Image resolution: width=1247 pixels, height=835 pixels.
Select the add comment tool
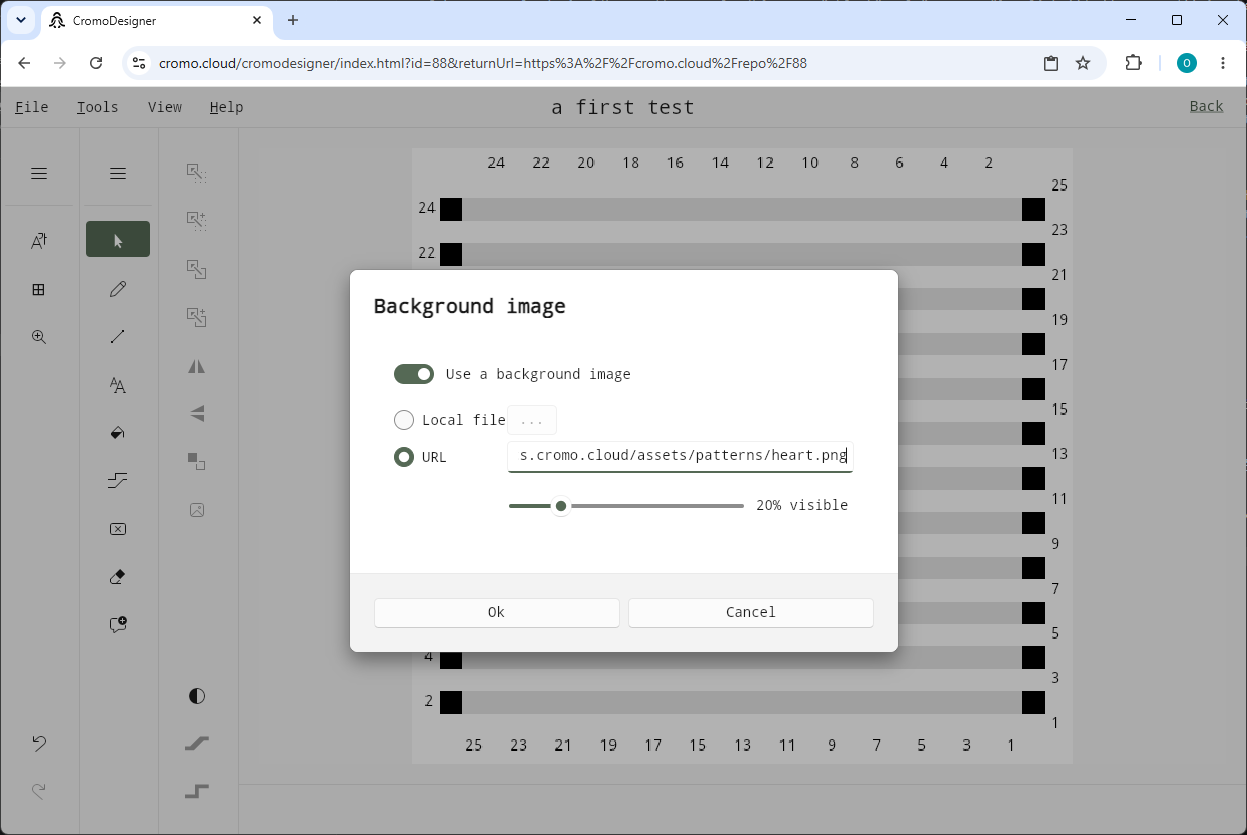[x=118, y=624]
